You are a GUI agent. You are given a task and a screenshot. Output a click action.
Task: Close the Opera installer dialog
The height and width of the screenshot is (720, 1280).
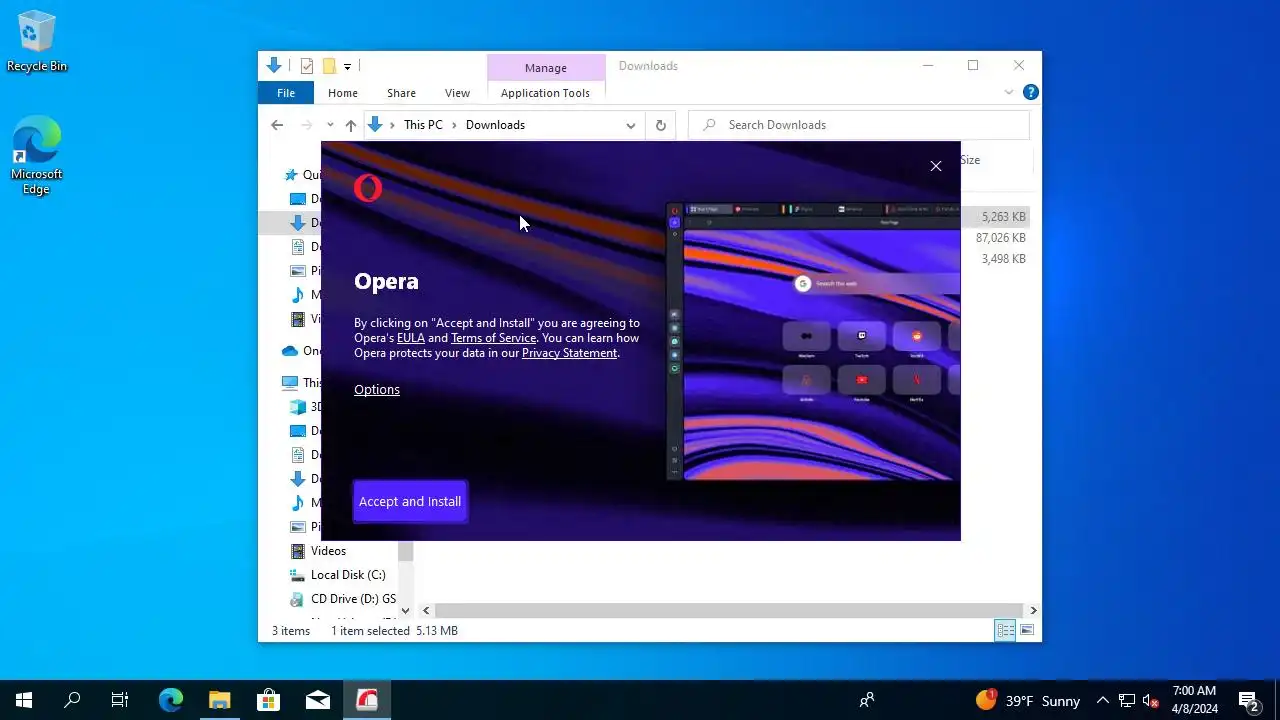(936, 166)
